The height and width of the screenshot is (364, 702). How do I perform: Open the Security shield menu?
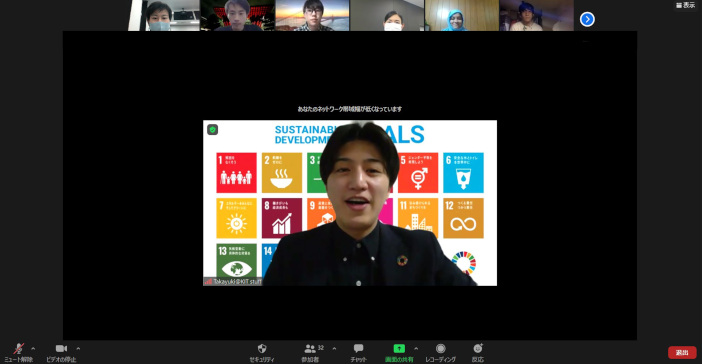pyautogui.click(x=262, y=352)
